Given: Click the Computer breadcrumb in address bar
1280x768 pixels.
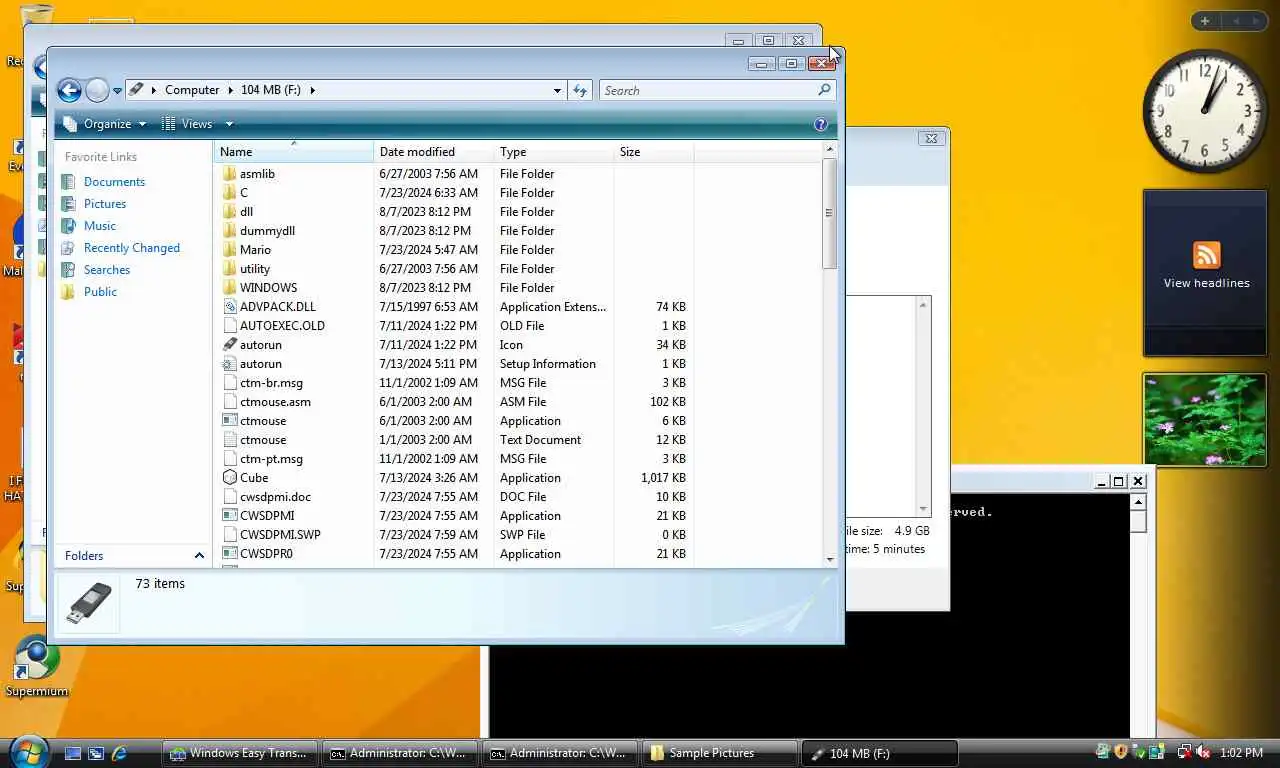Looking at the screenshot, I should click(192, 90).
